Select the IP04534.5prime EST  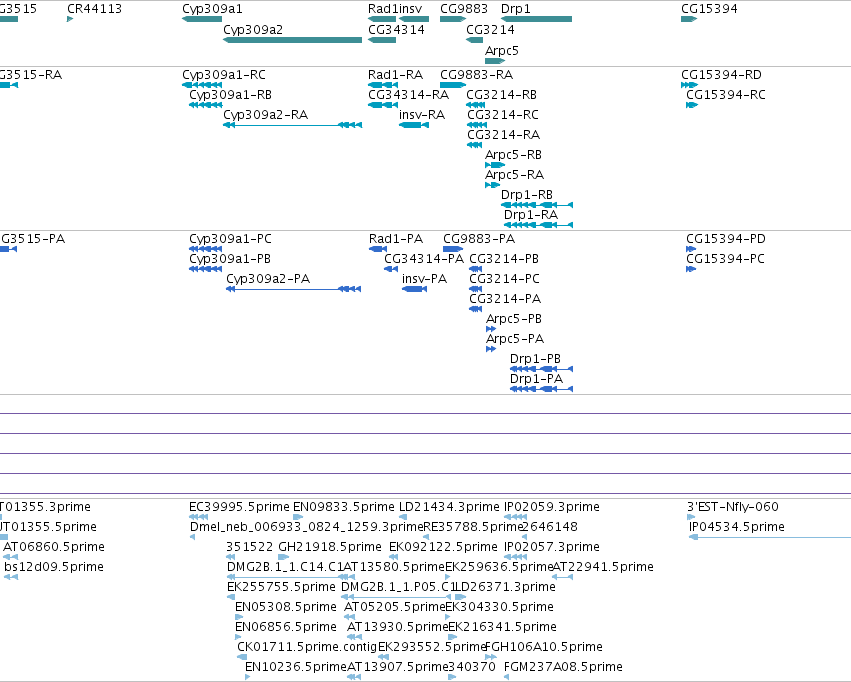(770, 537)
